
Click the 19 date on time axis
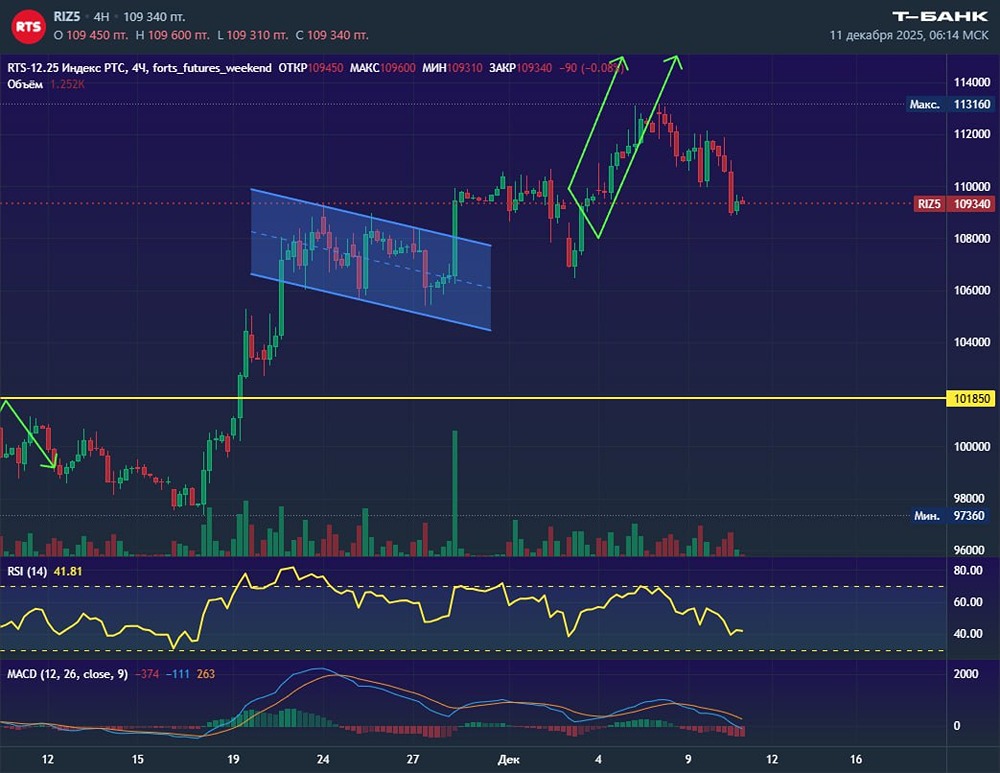pos(233,759)
